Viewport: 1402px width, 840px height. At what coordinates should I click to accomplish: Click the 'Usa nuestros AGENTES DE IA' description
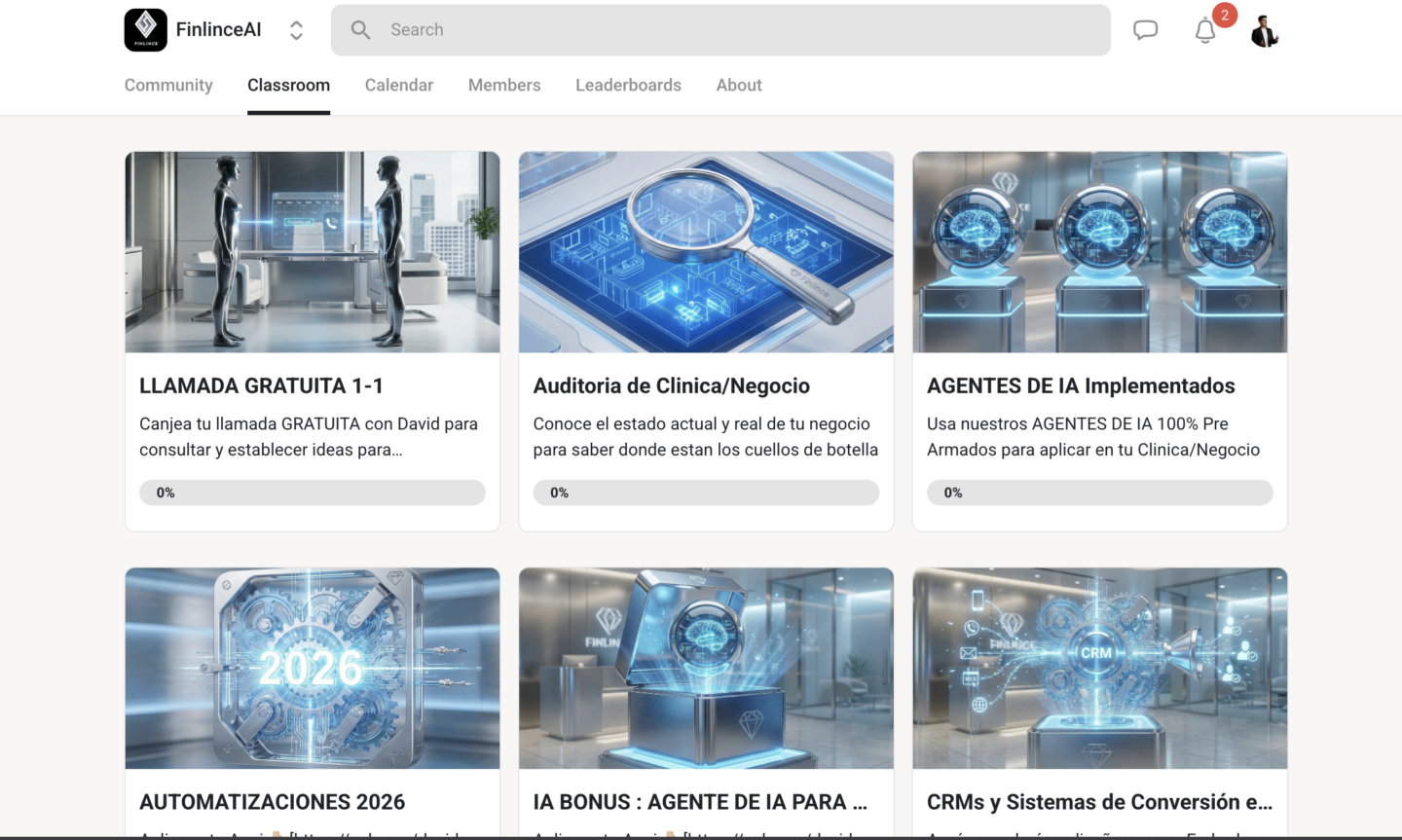[1093, 437]
